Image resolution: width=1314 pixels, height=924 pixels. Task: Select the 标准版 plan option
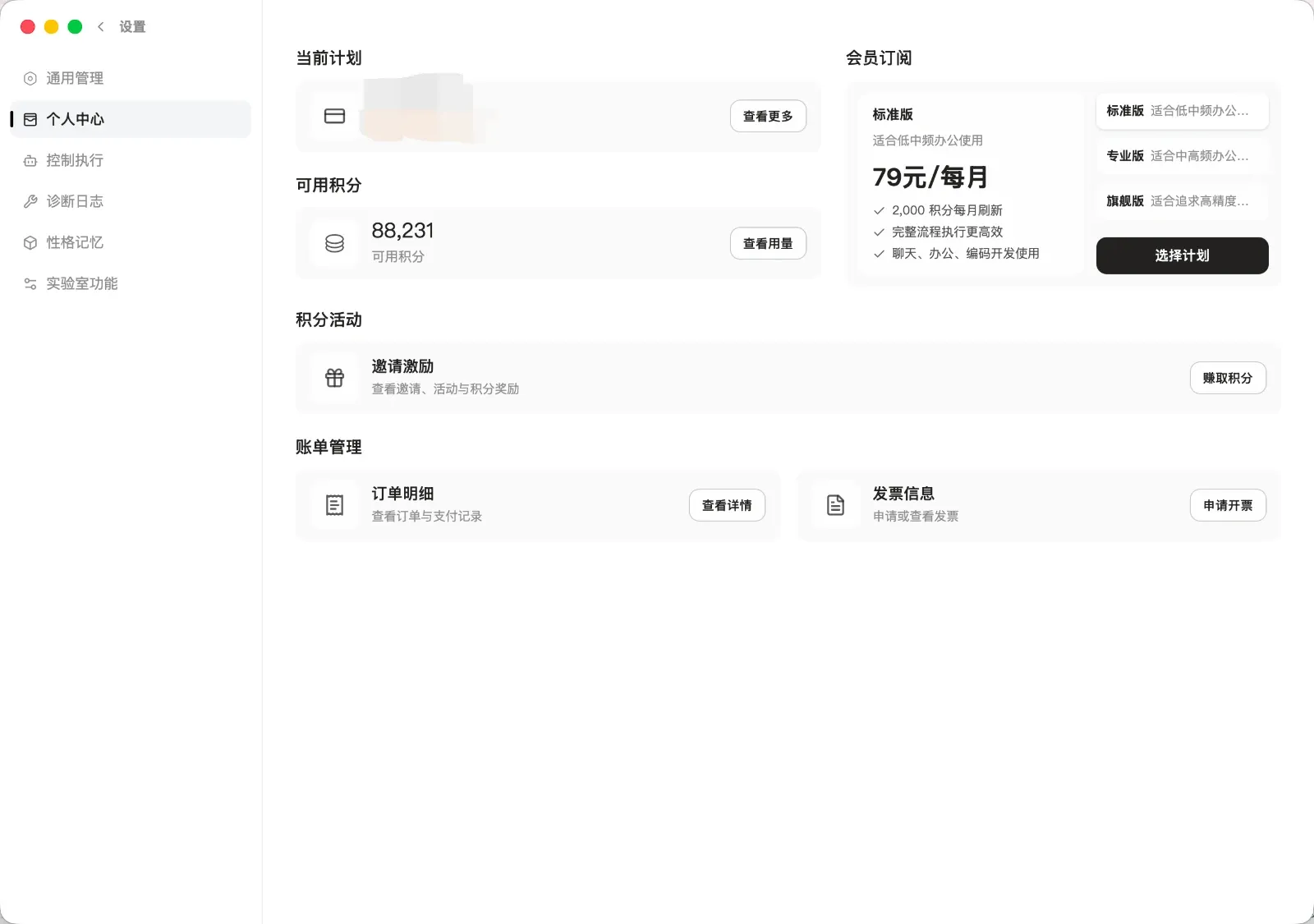coord(1183,111)
